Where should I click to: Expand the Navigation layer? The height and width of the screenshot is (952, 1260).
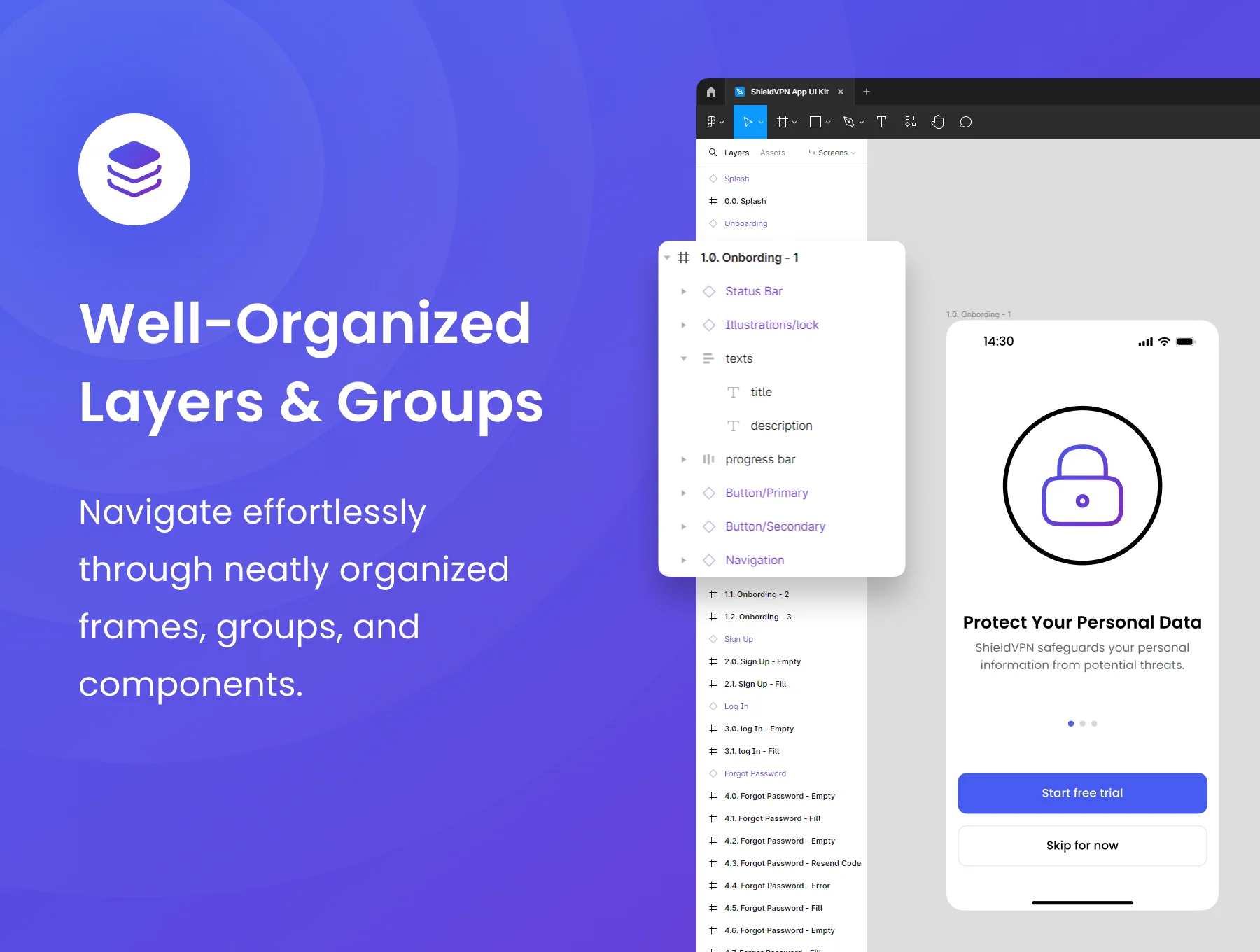pos(684,560)
